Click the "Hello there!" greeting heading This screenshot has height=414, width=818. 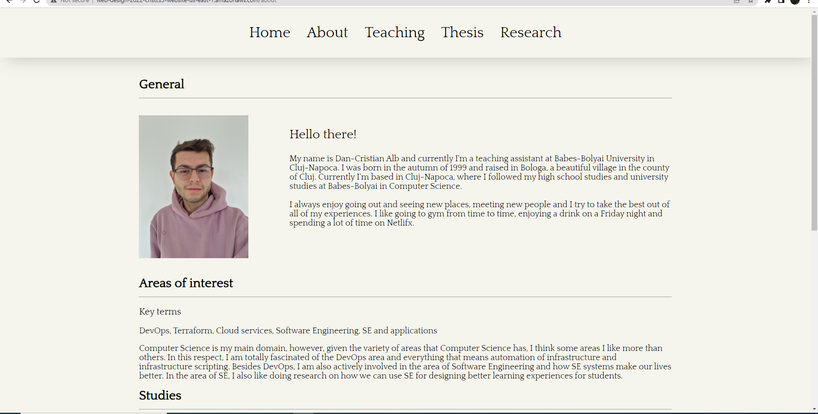pyautogui.click(x=323, y=134)
